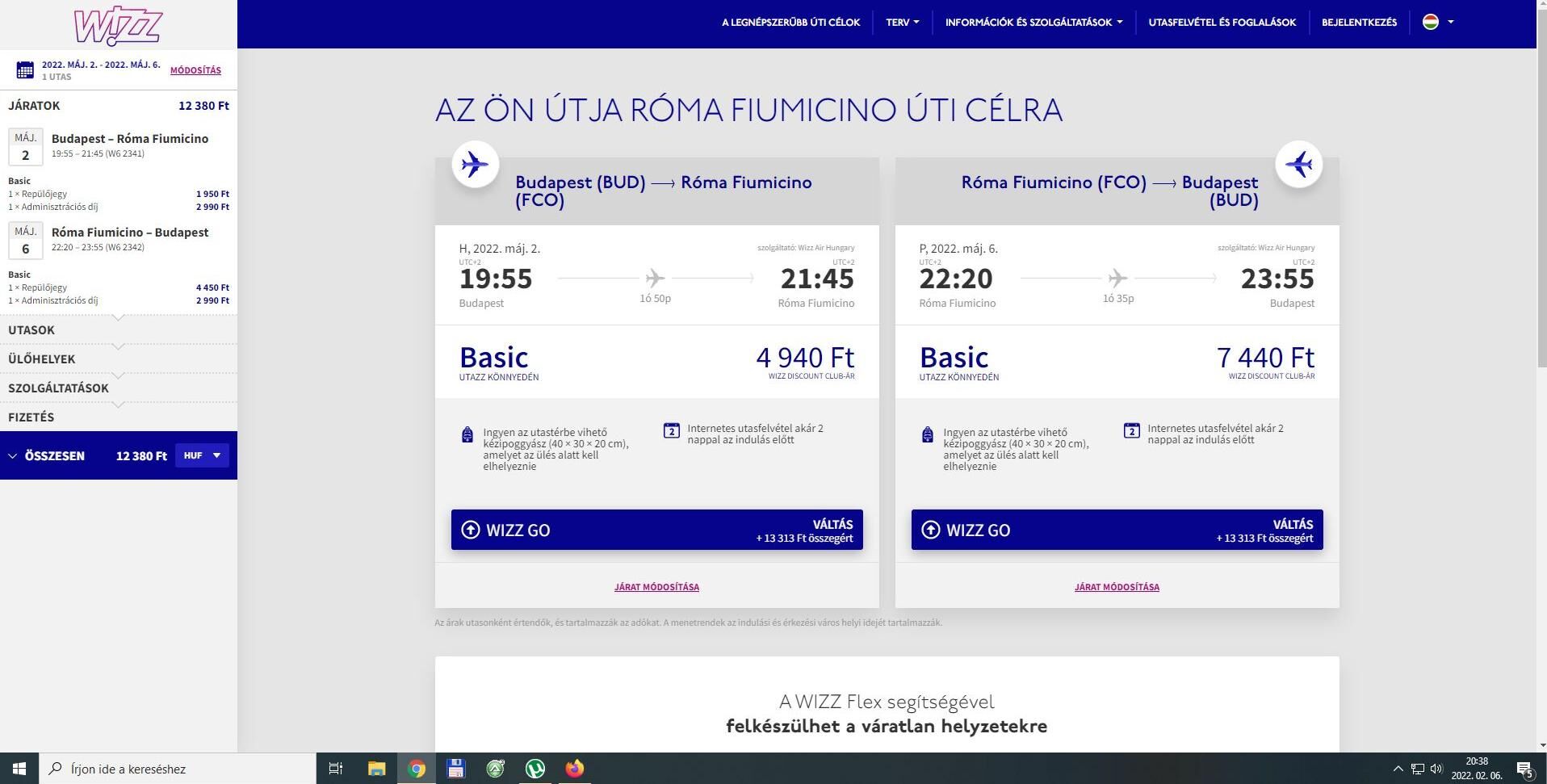Image resolution: width=1547 pixels, height=784 pixels.
Task: Click the 21:45 arrival time
Action: coord(817,279)
